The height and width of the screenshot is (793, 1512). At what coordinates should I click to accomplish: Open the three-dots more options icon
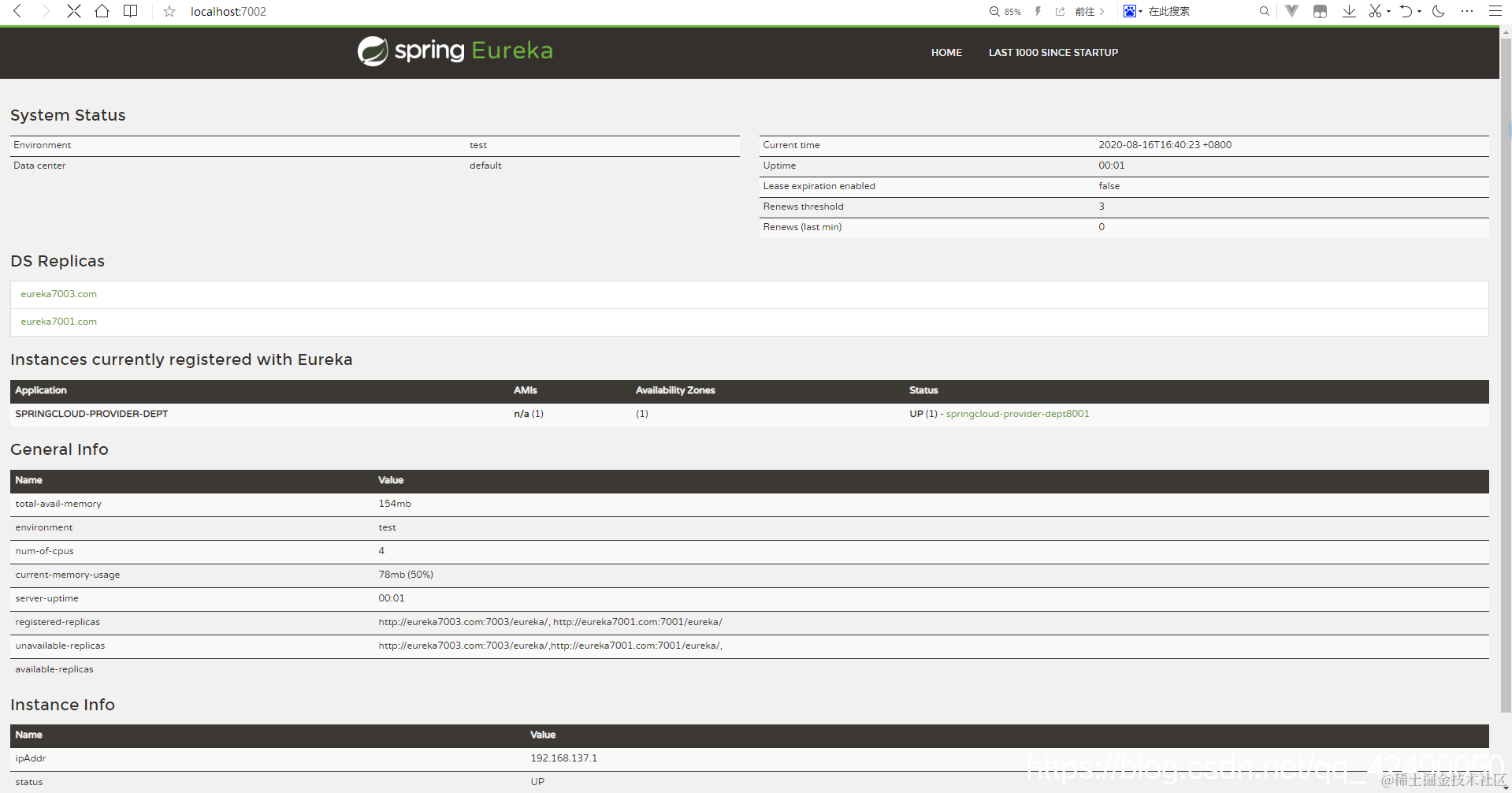(x=1466, y=11)
